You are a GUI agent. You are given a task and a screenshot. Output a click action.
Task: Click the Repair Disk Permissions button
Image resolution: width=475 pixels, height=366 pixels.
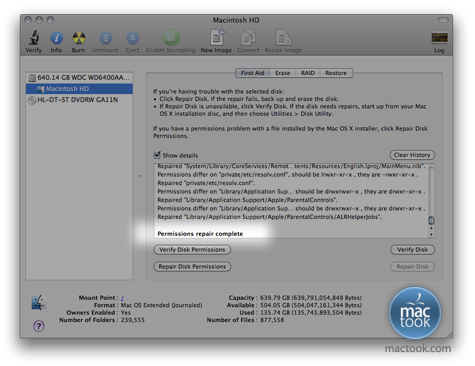(192, 267)
